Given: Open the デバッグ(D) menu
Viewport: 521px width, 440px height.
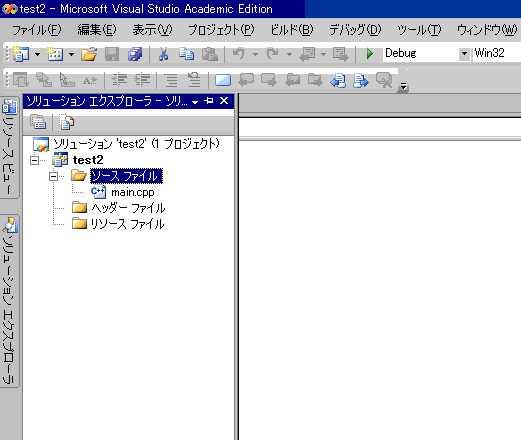Looking at the screenshot, I should (355, 30).
